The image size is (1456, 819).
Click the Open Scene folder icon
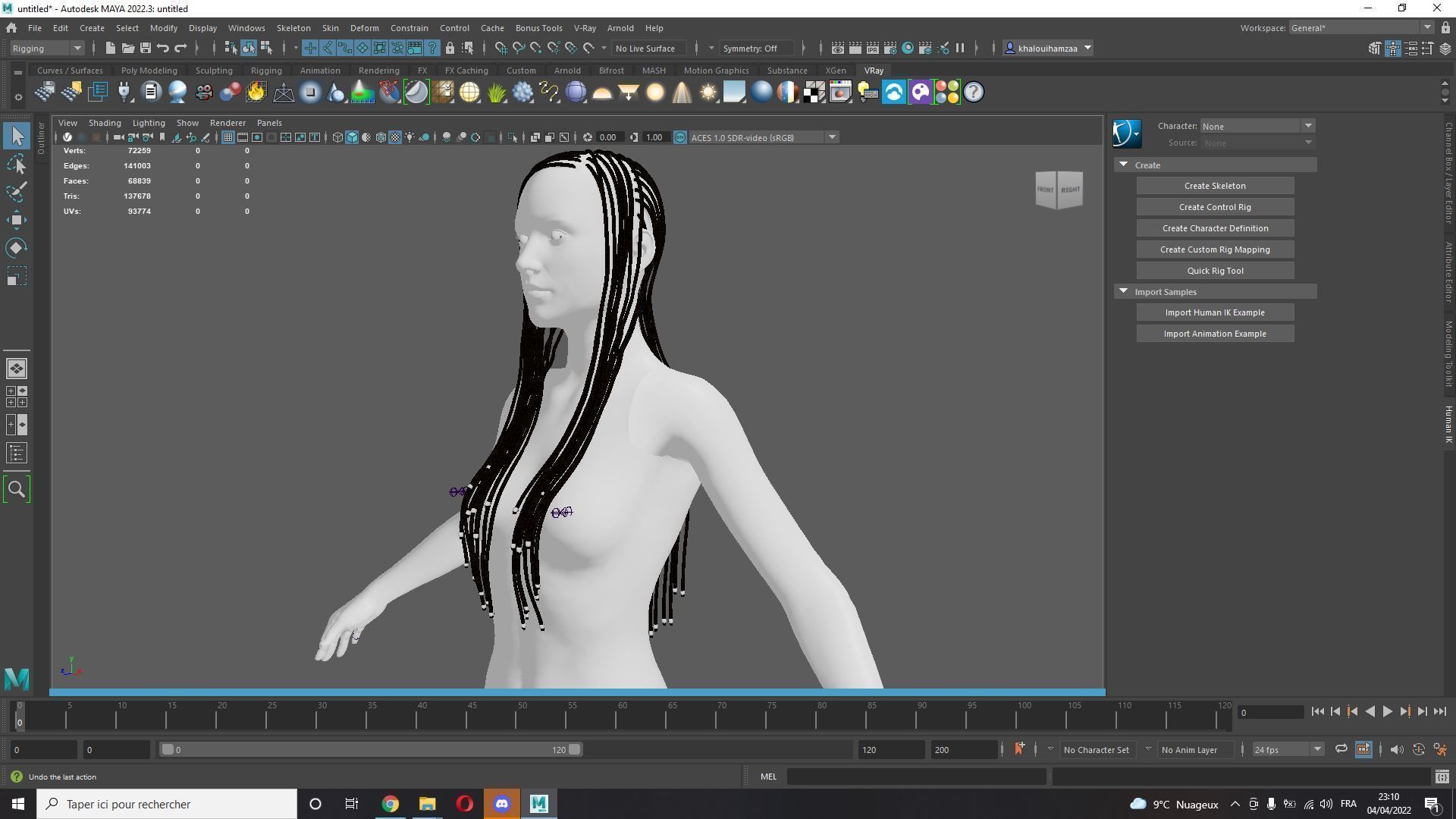pos(127,48)
